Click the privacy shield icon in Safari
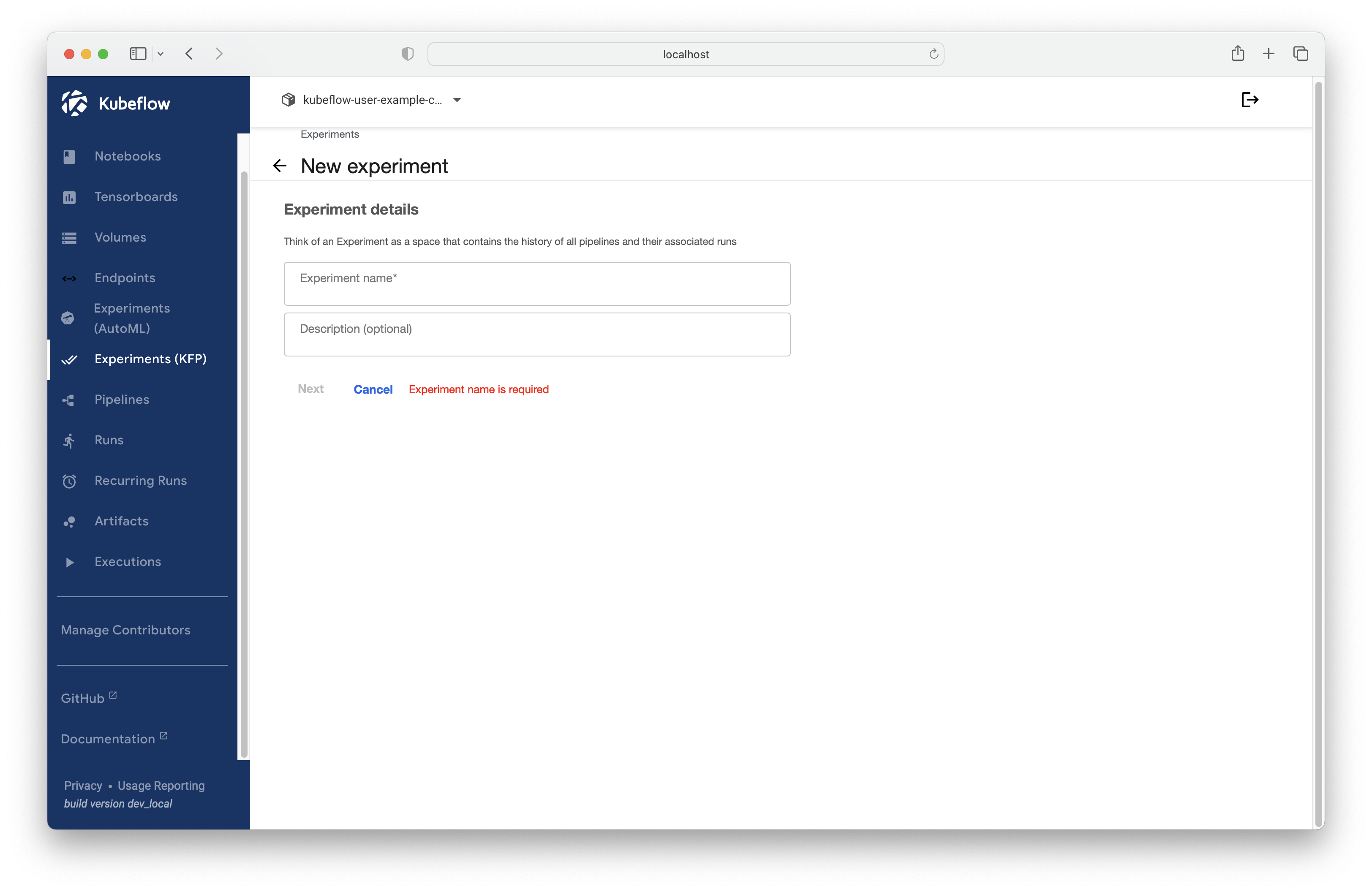The height and width of the screenshot is (892, 1372). tap(408, 54)
